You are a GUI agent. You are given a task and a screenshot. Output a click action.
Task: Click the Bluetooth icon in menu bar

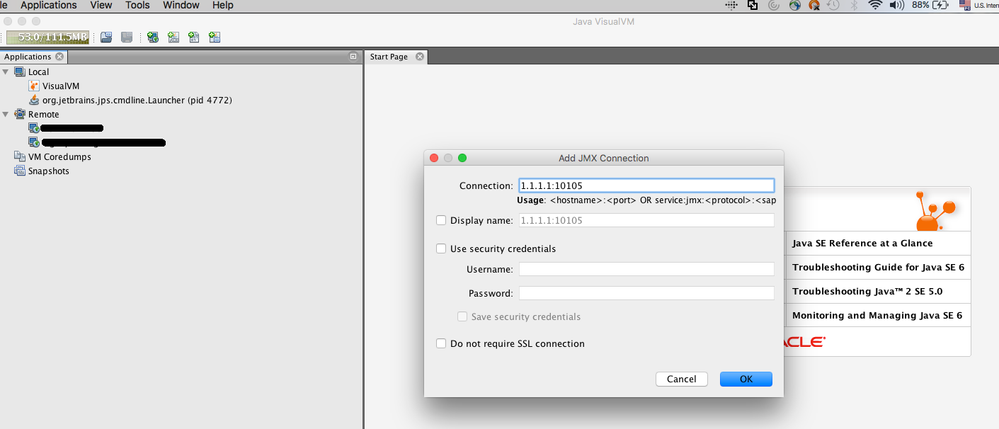pyautogui.click(x=854, y=5)
